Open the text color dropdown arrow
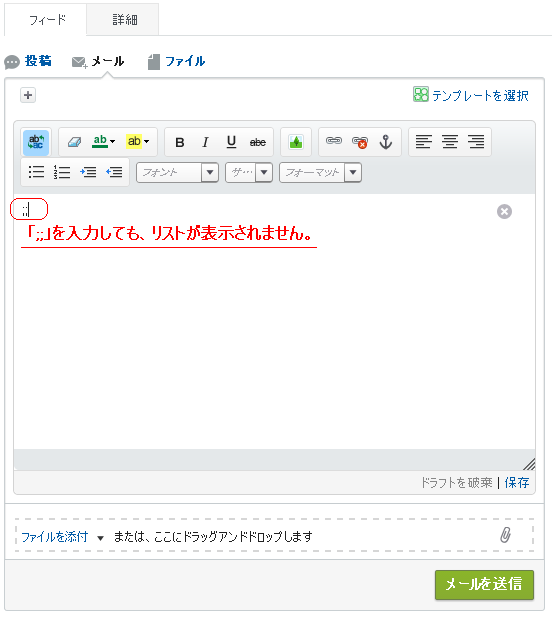This screenshot has height=623, width=552. point(112,141)
